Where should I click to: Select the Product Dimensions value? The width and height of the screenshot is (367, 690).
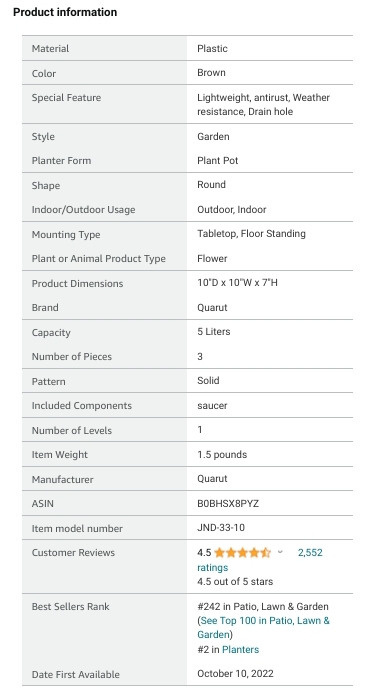pos(237,283)
